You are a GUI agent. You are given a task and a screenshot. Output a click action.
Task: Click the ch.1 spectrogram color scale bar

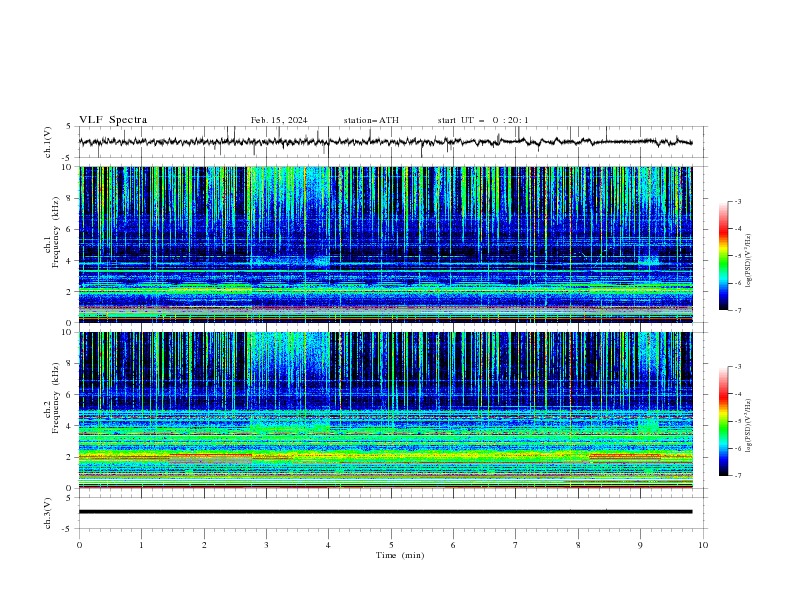point(723,256)
